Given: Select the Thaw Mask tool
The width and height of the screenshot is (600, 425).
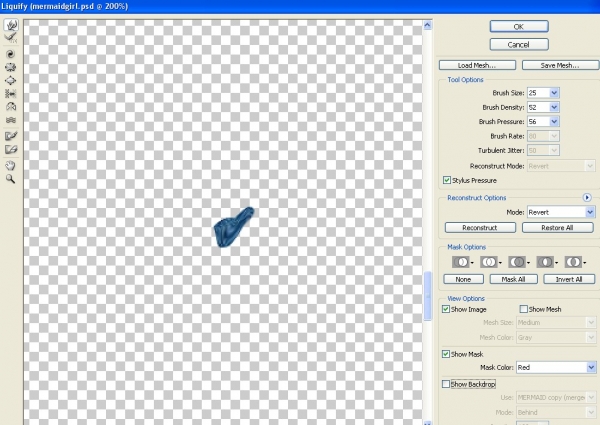Looking at the screenshot, I should pyautogui.click(x=11, y=149).
